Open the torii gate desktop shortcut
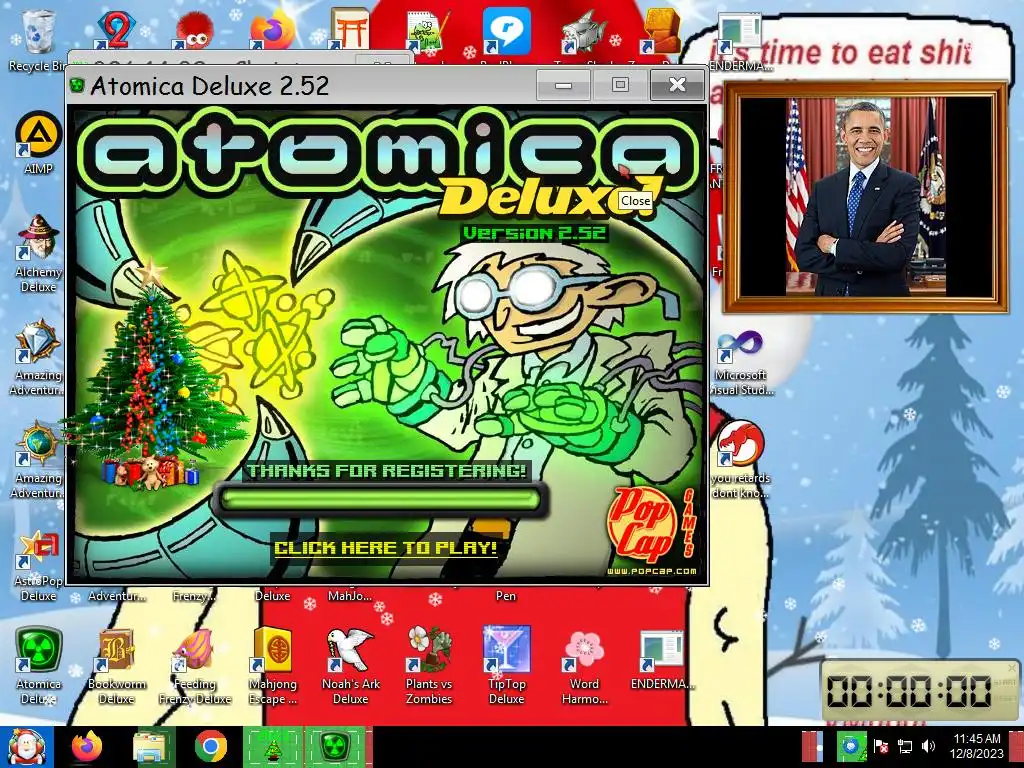The height and width of the screenshot is (768, 1024). click(x=349, y=30)
